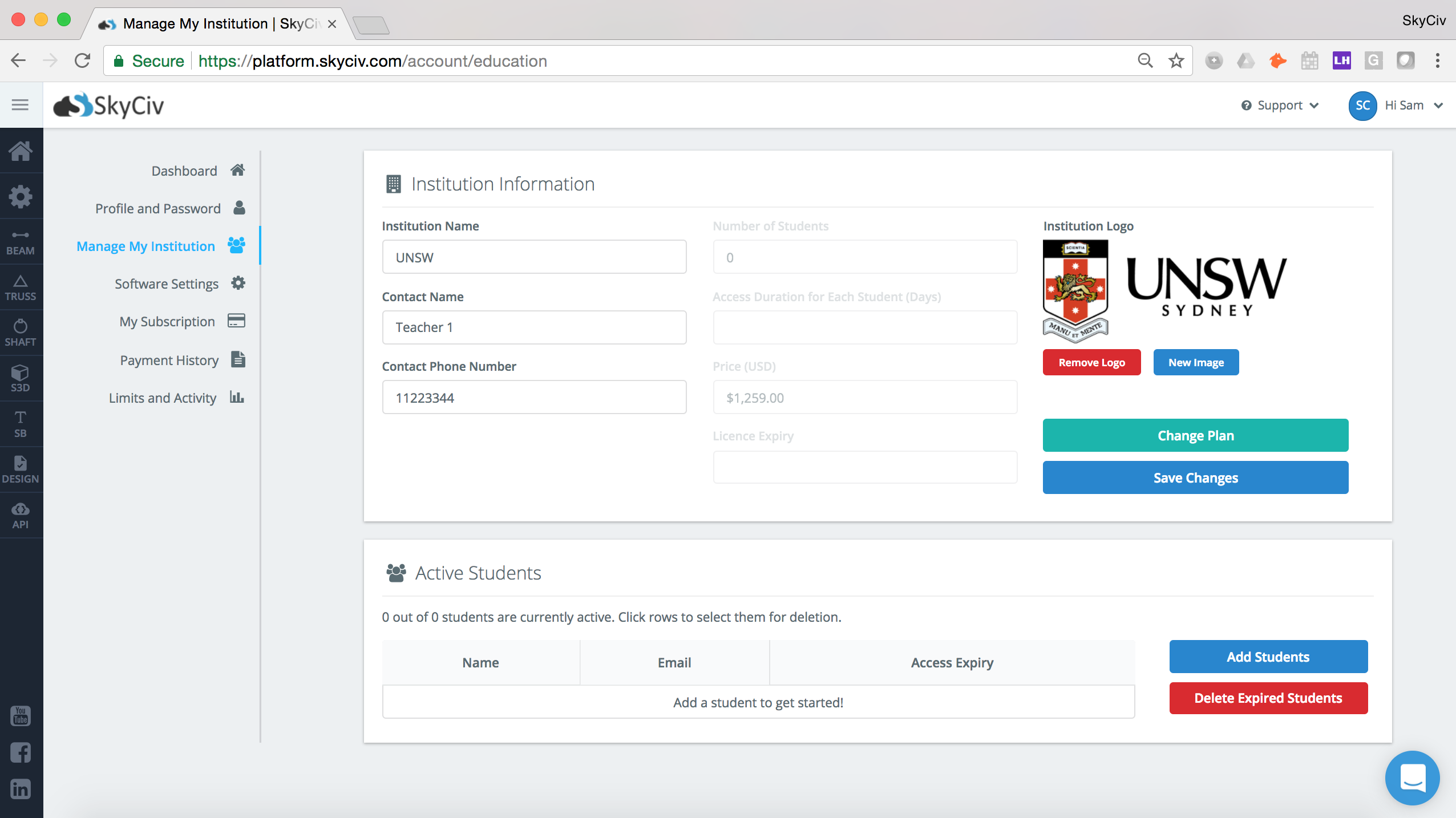The height and width of the screenshot is (818, 1456).
Task: Select the Payment History menu item
Action: [168, 359]
